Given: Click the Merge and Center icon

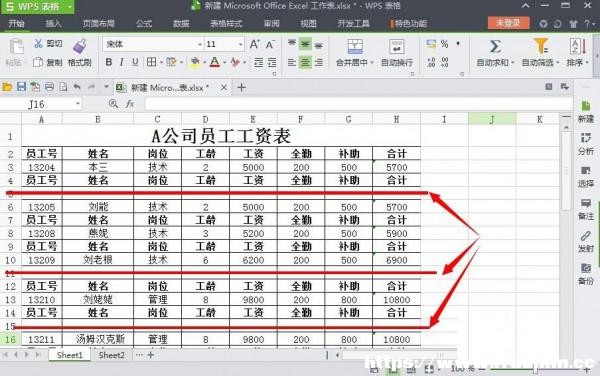Looking at the screenshot, I should (355, 47).
